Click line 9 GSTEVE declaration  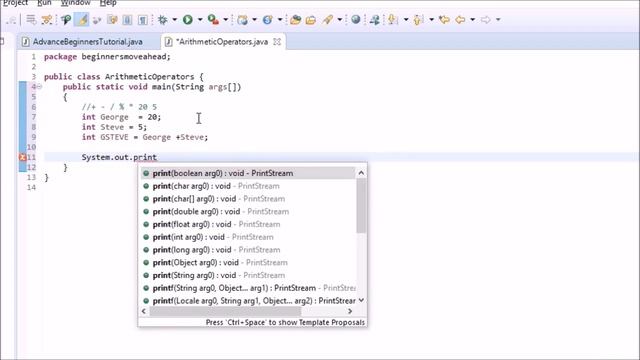pyautogui.click(x=144, y=137)
